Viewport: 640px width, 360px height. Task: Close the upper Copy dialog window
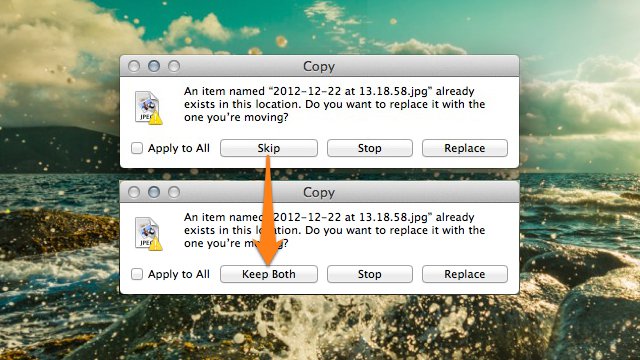[x=134, y=66]
